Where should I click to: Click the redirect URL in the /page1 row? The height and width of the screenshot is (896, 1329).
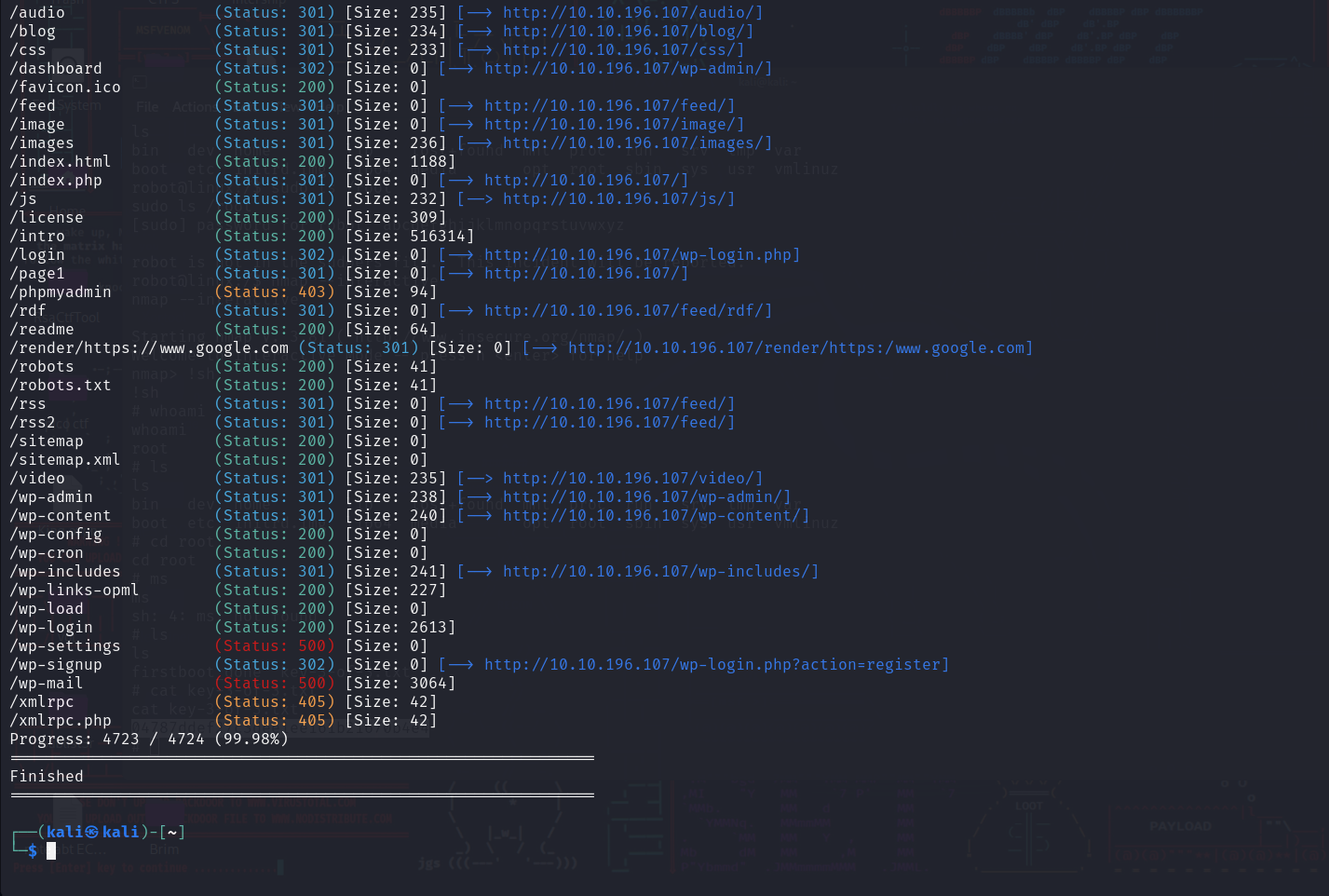582,273
